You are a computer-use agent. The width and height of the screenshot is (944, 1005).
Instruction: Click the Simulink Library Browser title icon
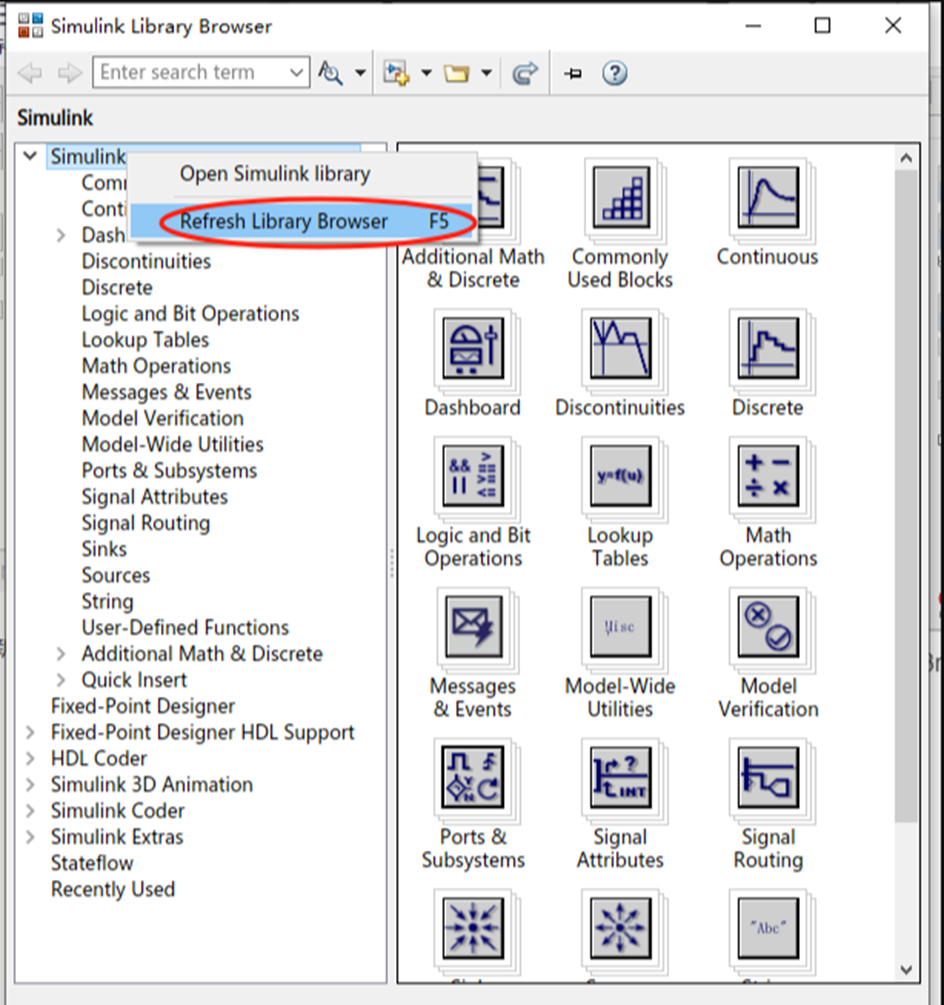click(x=30, y=26)
